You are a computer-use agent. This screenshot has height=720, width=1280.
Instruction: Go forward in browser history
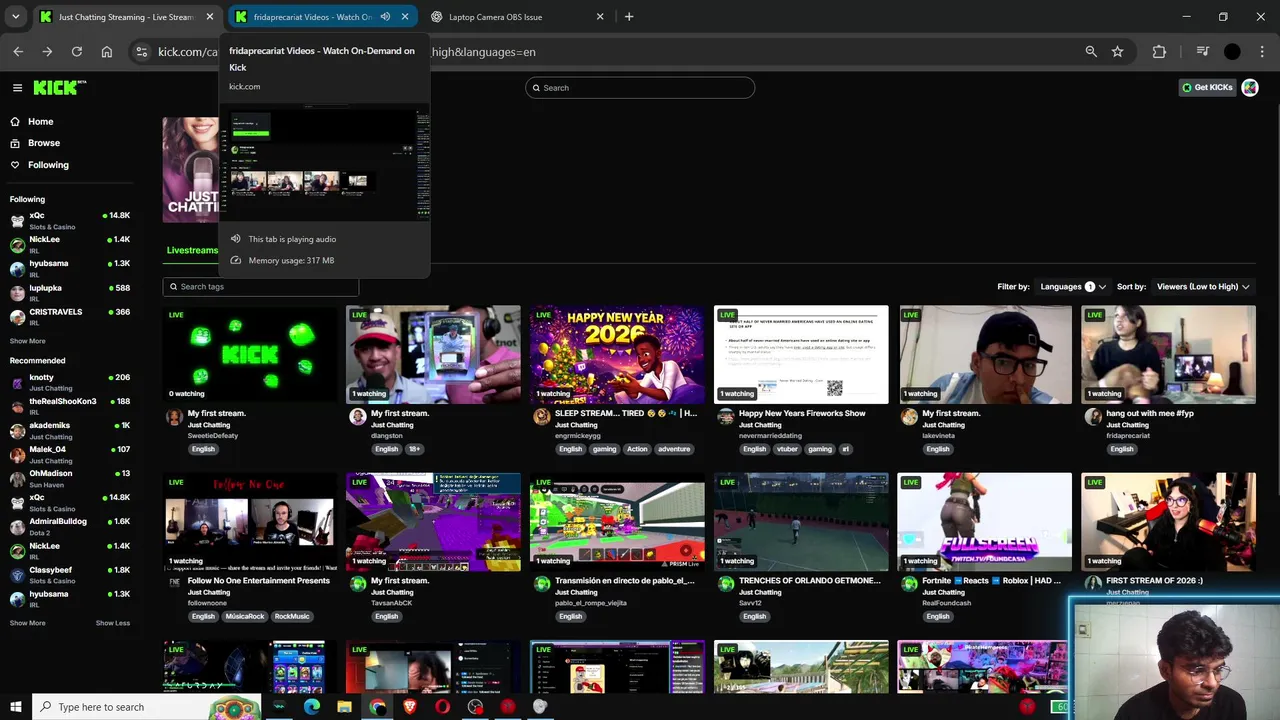pyautogui.click(x=47, y=52)
